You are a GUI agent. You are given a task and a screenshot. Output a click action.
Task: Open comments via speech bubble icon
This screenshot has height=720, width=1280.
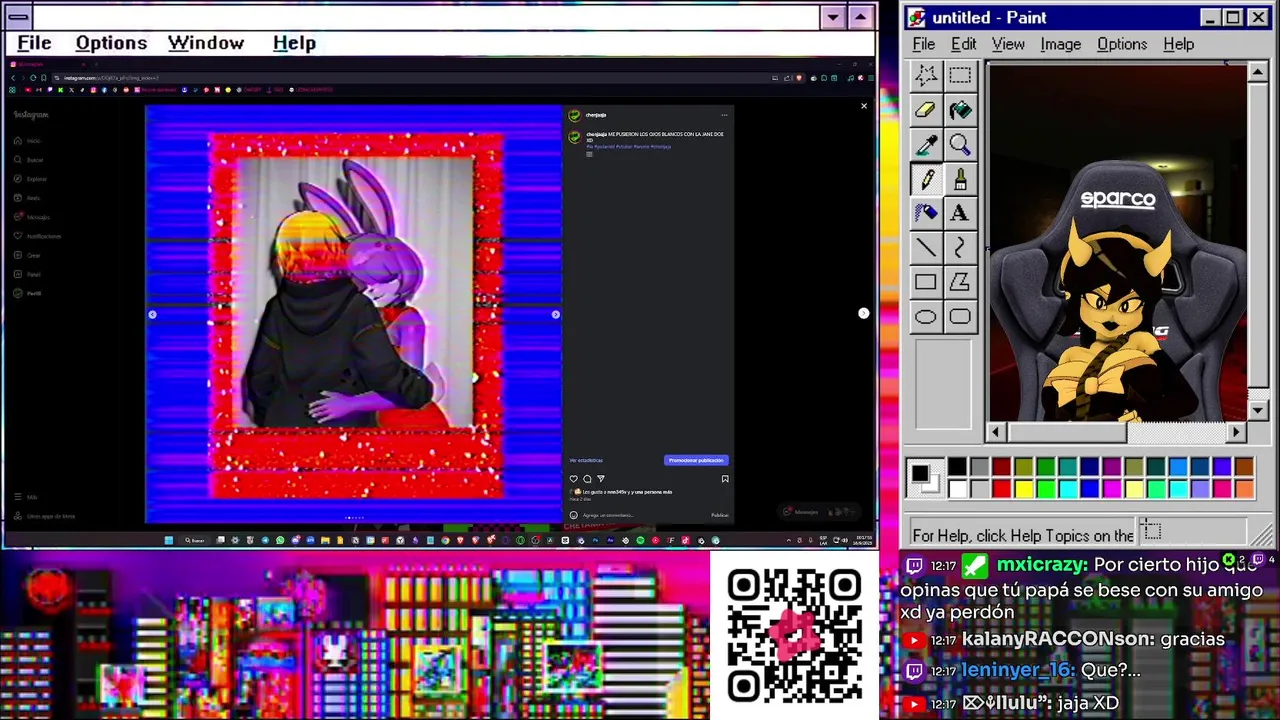pyautogui.click(x=587, y=479)
